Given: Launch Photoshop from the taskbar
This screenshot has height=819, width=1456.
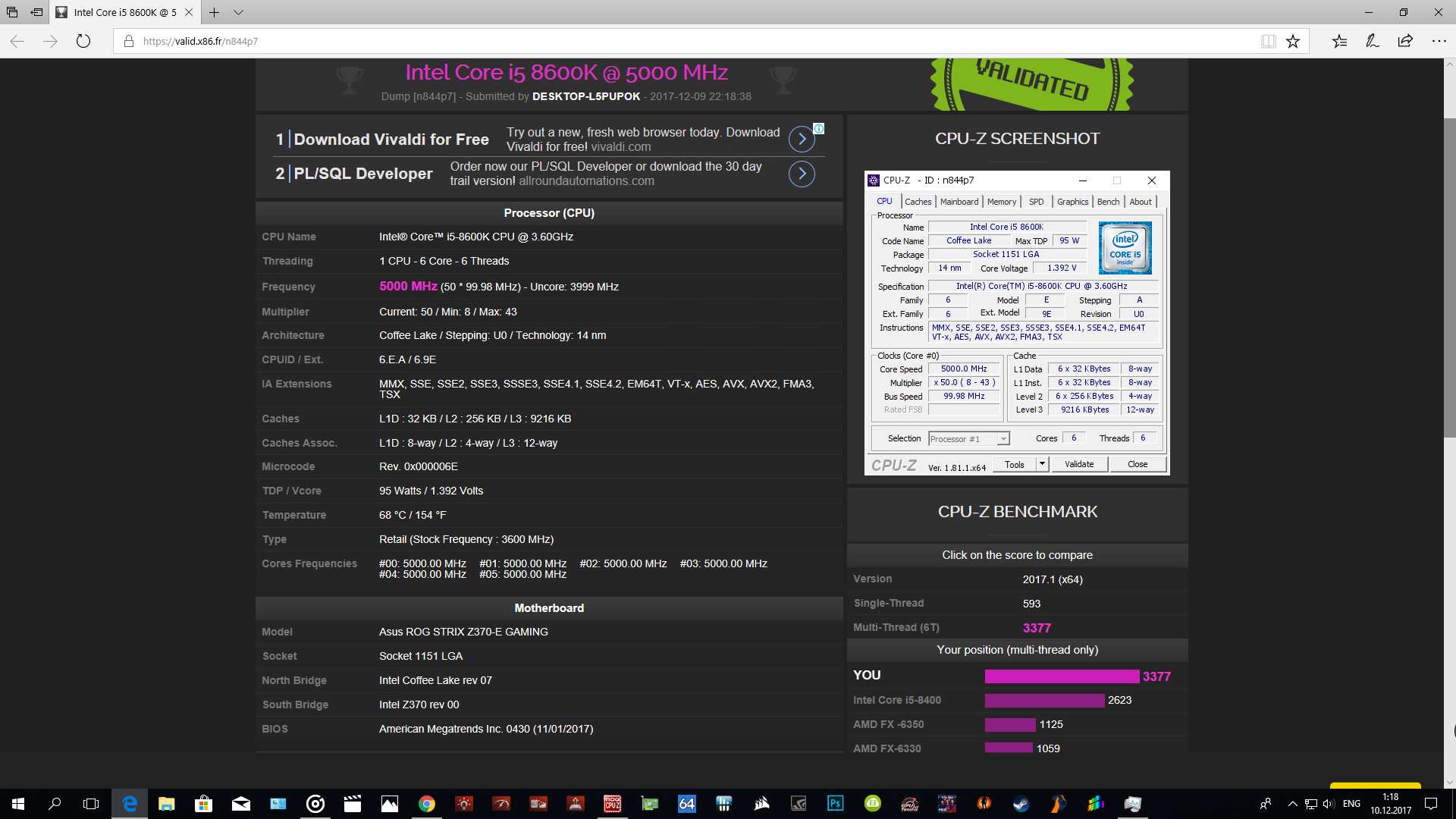Looking at the screenshot, I should pyautogui.click(x=835, y=804).
